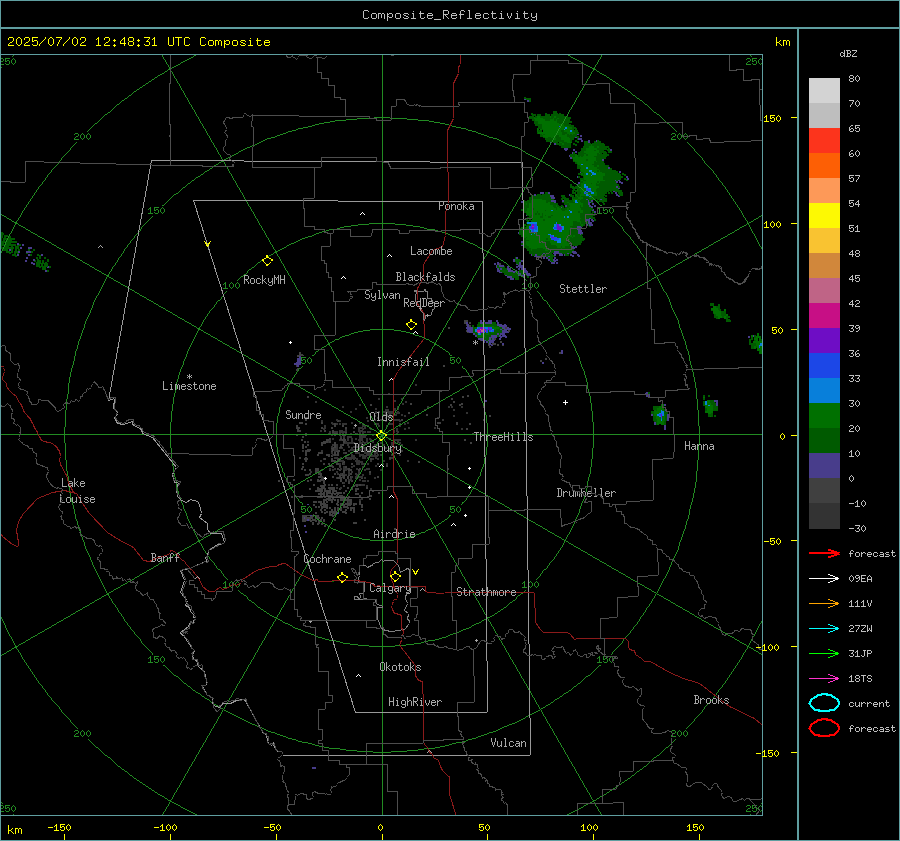Select the light gray 80-70 dBZ swatch
Image resolution: width=900 pixels, height=841 pixels.
point(824,91)
